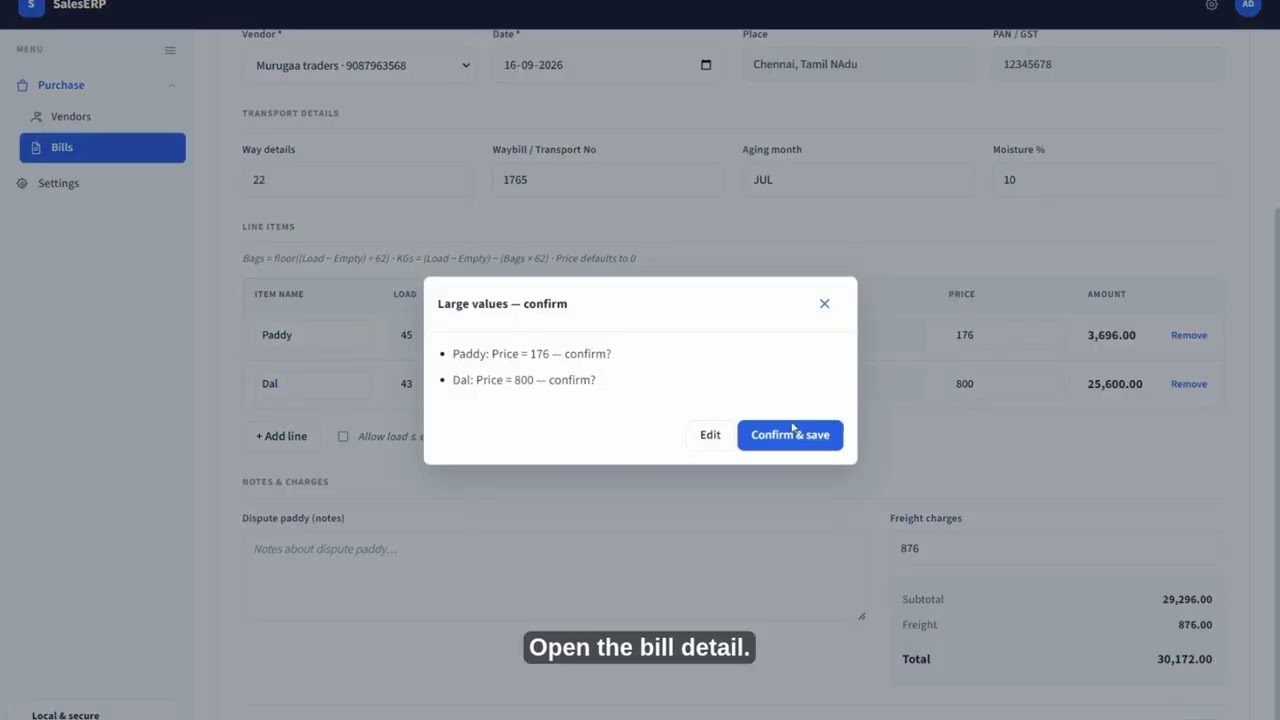Collapse sidebar with hamburger menu icon

[x=170, y=50]
